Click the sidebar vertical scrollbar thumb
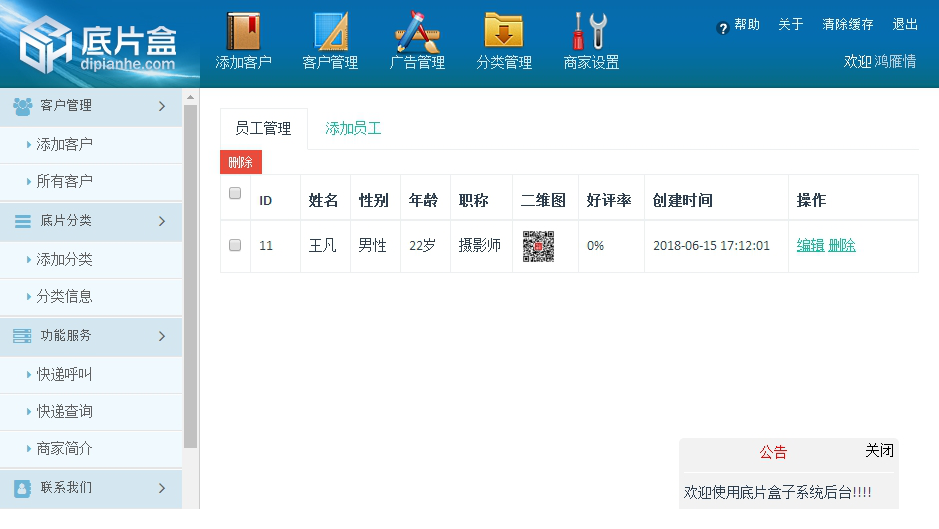This screenshot has height=529, width=939. click(x=190, y=276)
